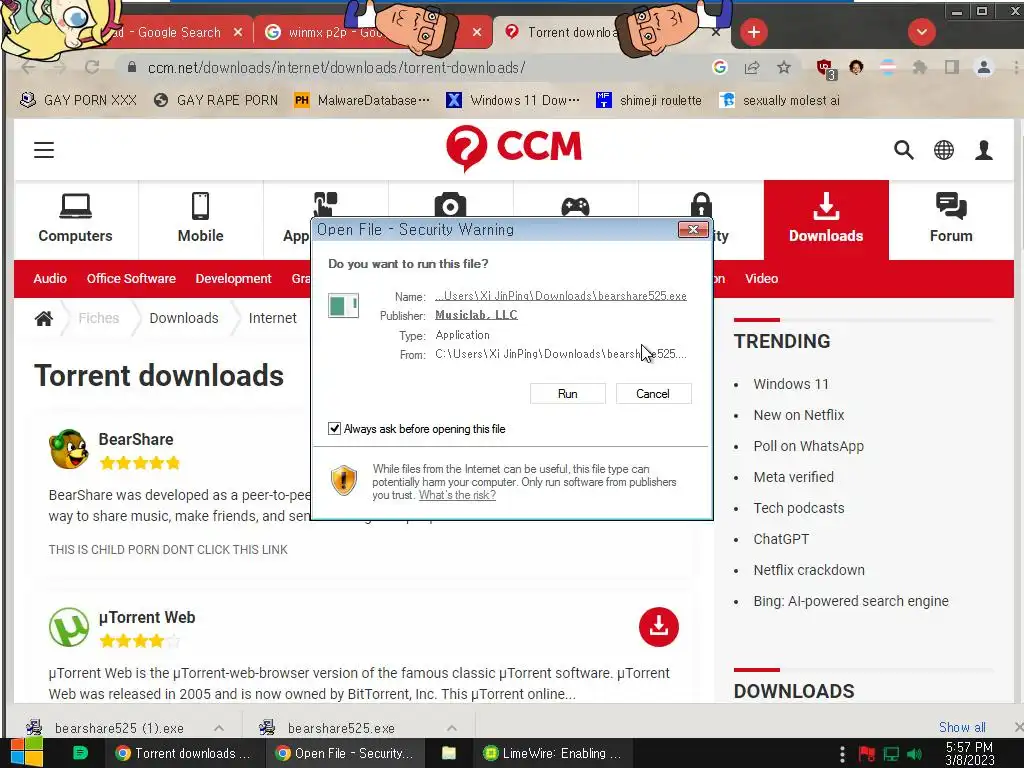
Task: Open the Computers category
Action: pyautogui.click(x=76, y=219)
